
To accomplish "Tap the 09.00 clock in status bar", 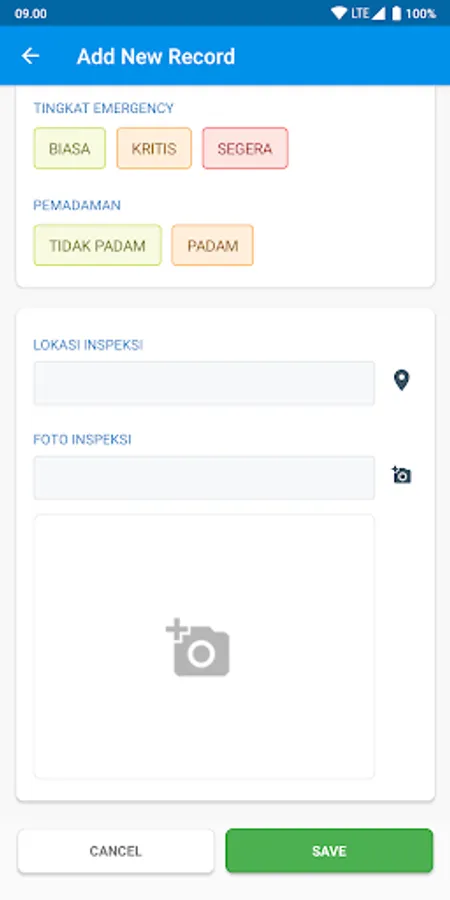I will click(31, 14).
